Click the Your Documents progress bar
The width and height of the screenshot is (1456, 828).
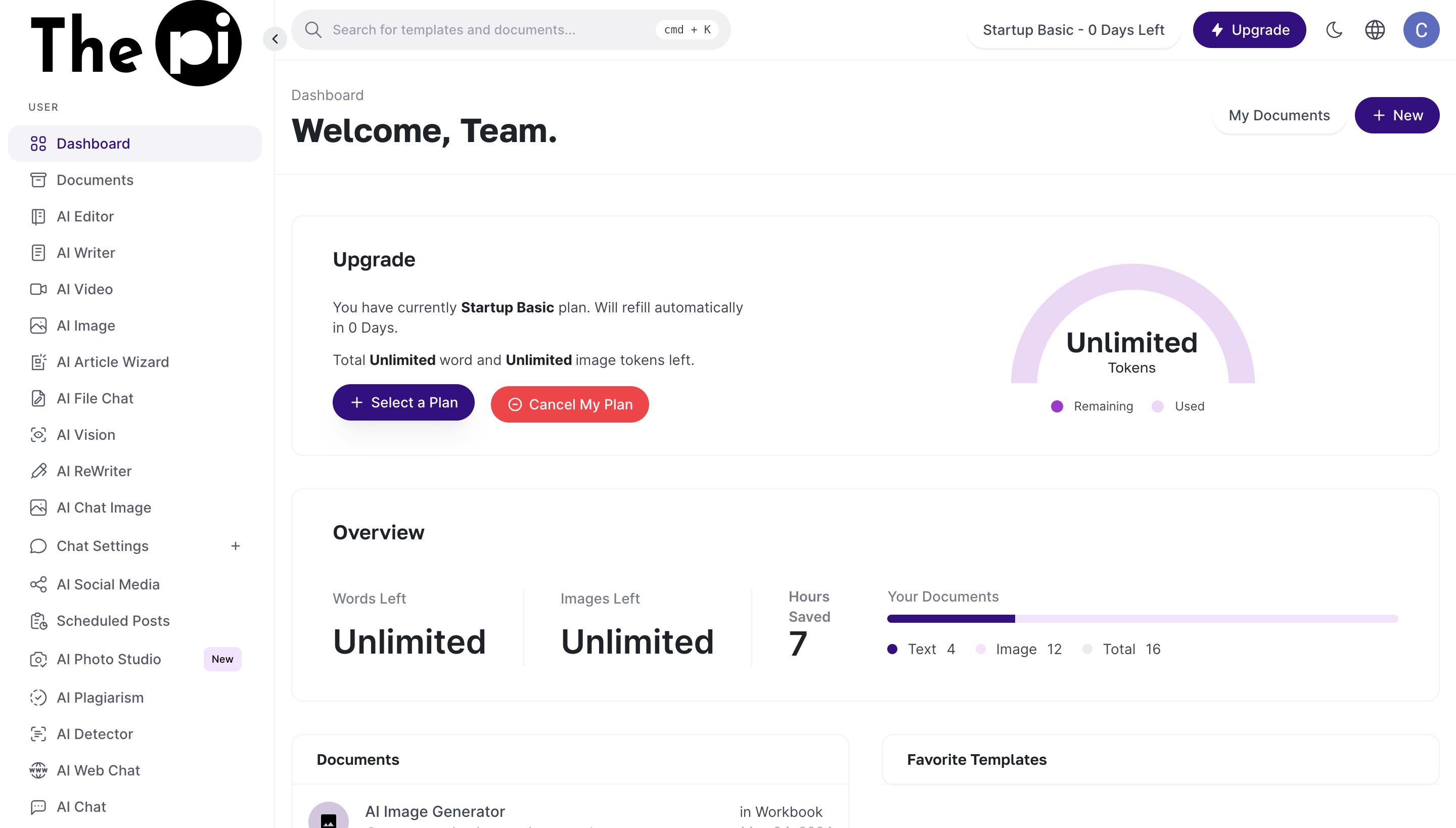[x=1142, y=618]
